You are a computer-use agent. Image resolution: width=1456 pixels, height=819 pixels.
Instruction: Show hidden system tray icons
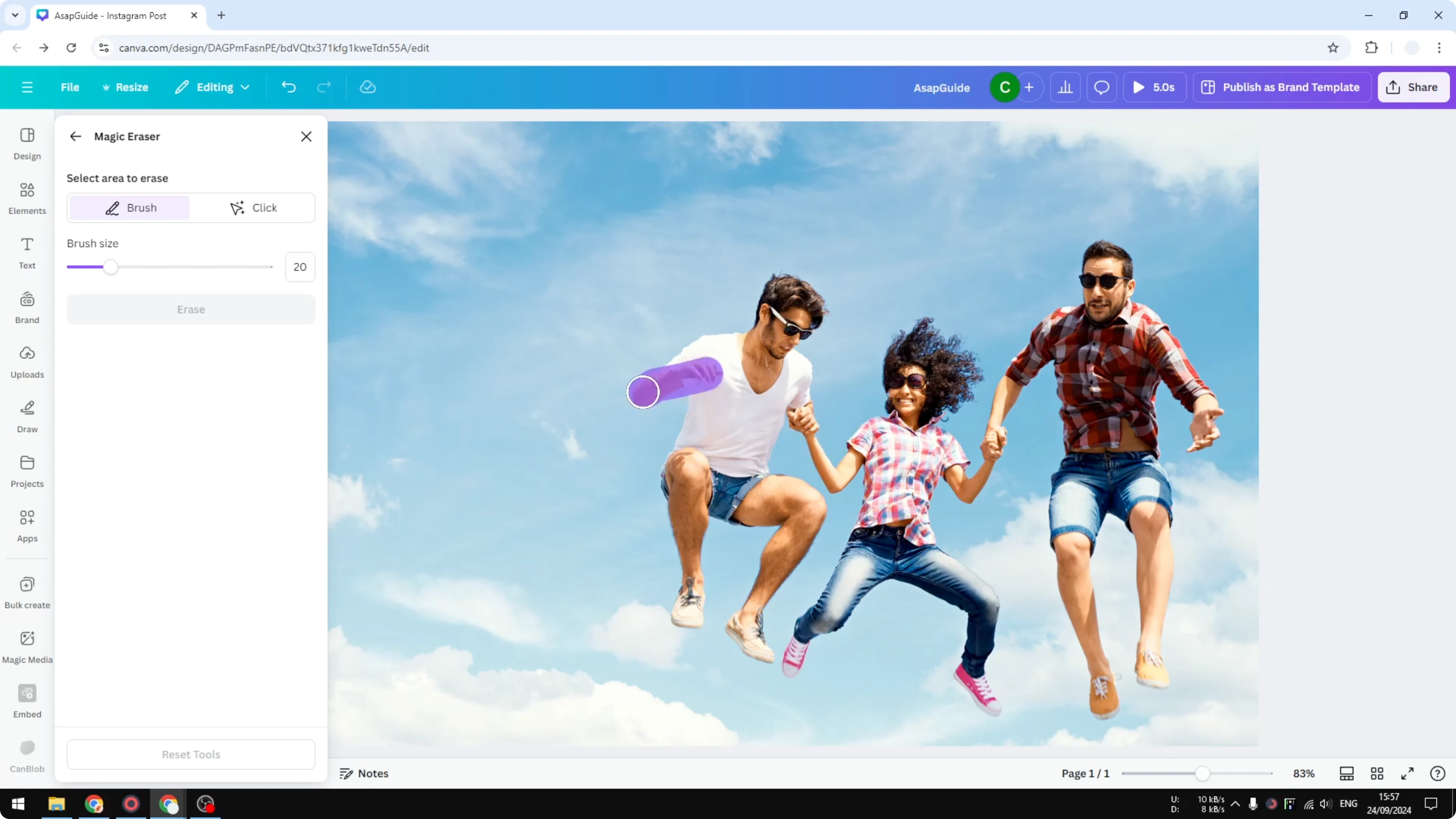1236,804
